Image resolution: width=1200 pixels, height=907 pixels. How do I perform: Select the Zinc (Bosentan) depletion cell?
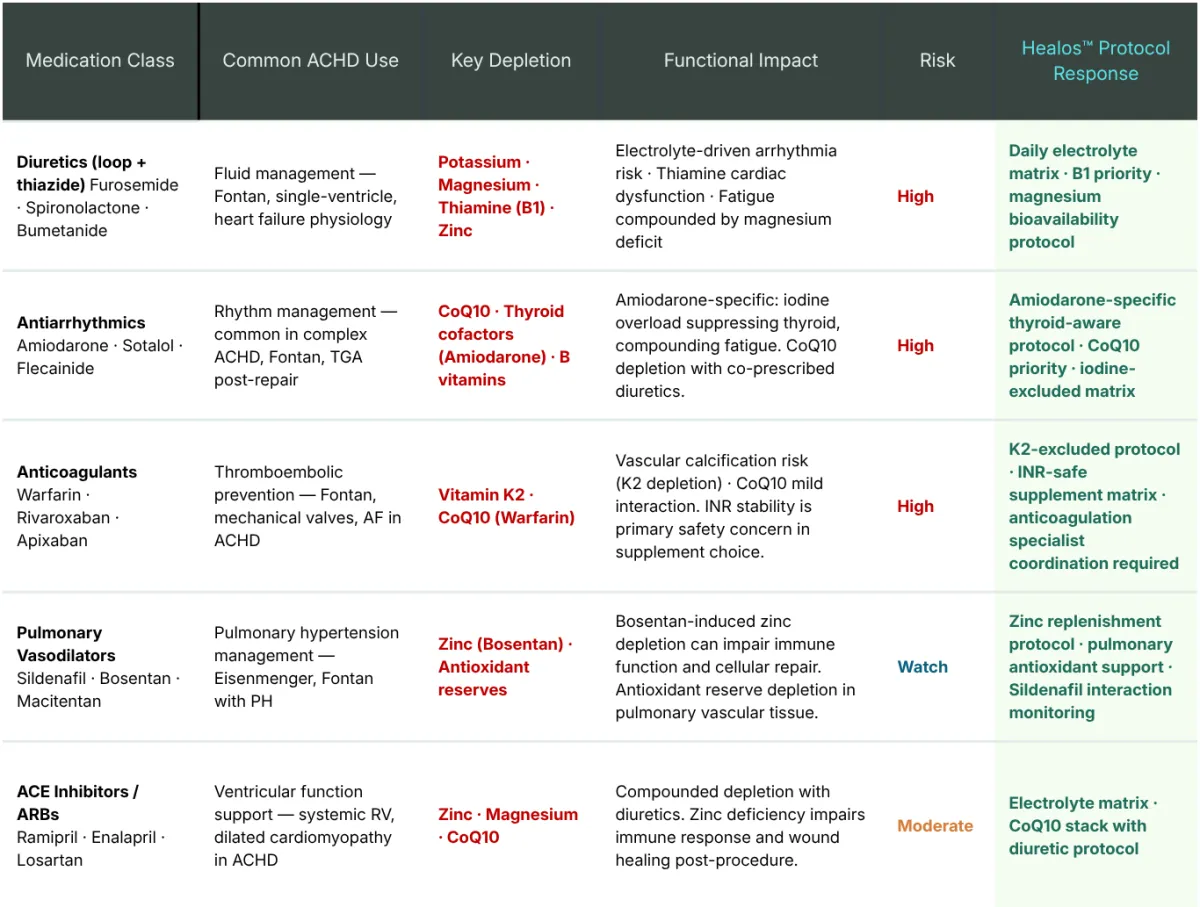[505, 667]
